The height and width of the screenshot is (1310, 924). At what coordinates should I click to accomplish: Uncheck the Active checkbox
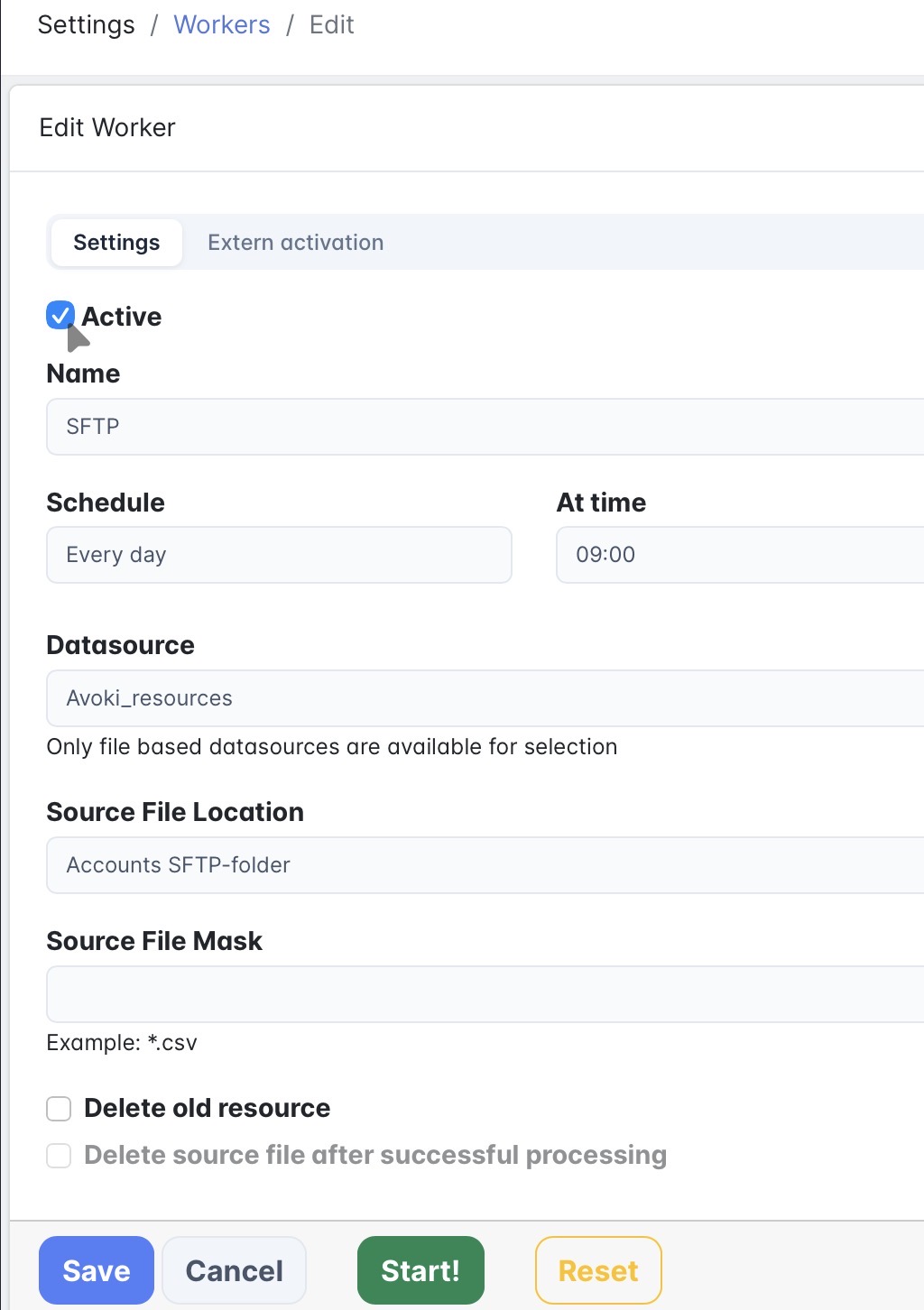coord(60,316)
